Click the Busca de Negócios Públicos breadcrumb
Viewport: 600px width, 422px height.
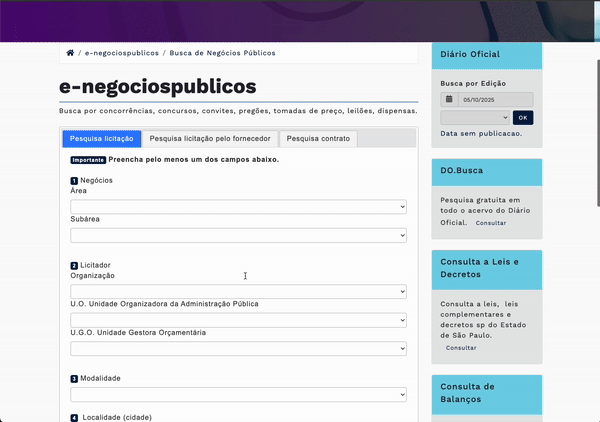(x=223, y=53)
